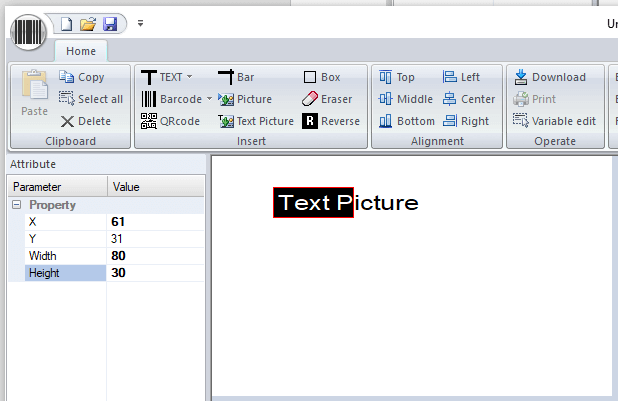The image size is (618, 401).
Task: Insert a TEXT element
Action: coord(162,77)
